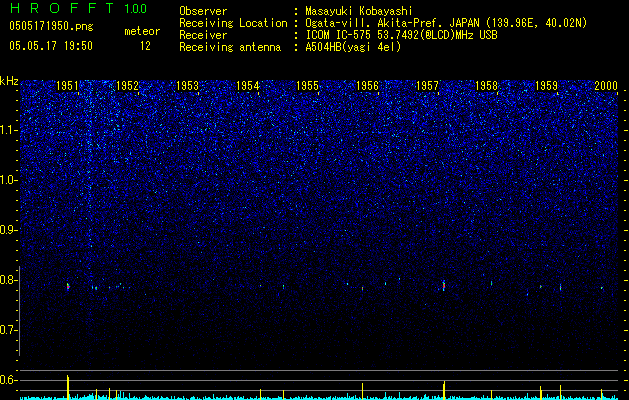
Task: Click the A504HB yagi antenna text
Action: [353, 47]
